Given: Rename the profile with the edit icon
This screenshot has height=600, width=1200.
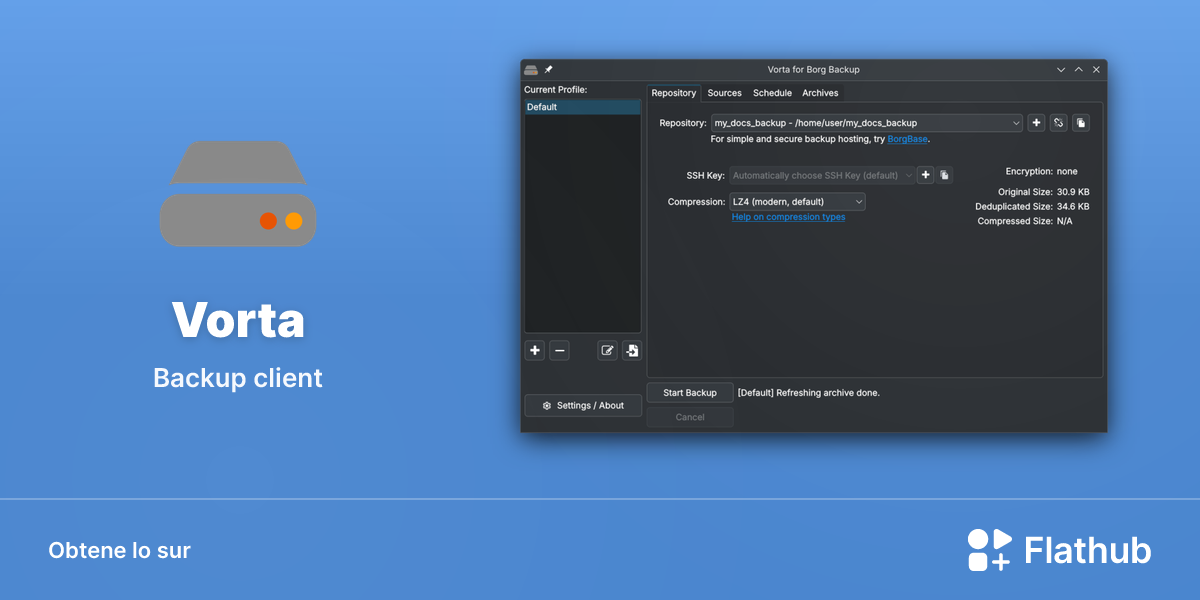Looking at the screenshot, I should [x=607, y=350].
